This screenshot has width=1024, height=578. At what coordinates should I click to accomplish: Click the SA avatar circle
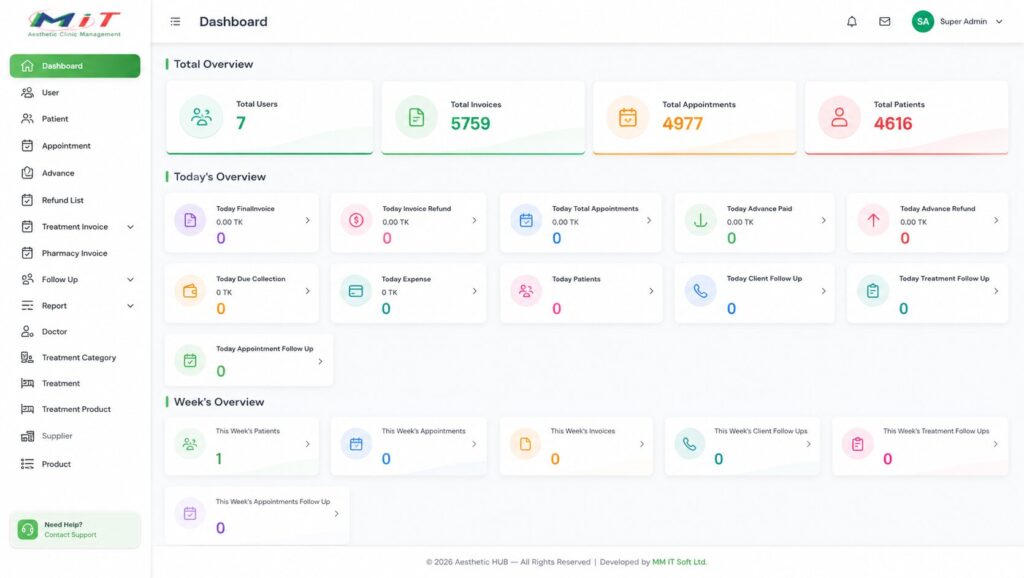click(923, 22)
